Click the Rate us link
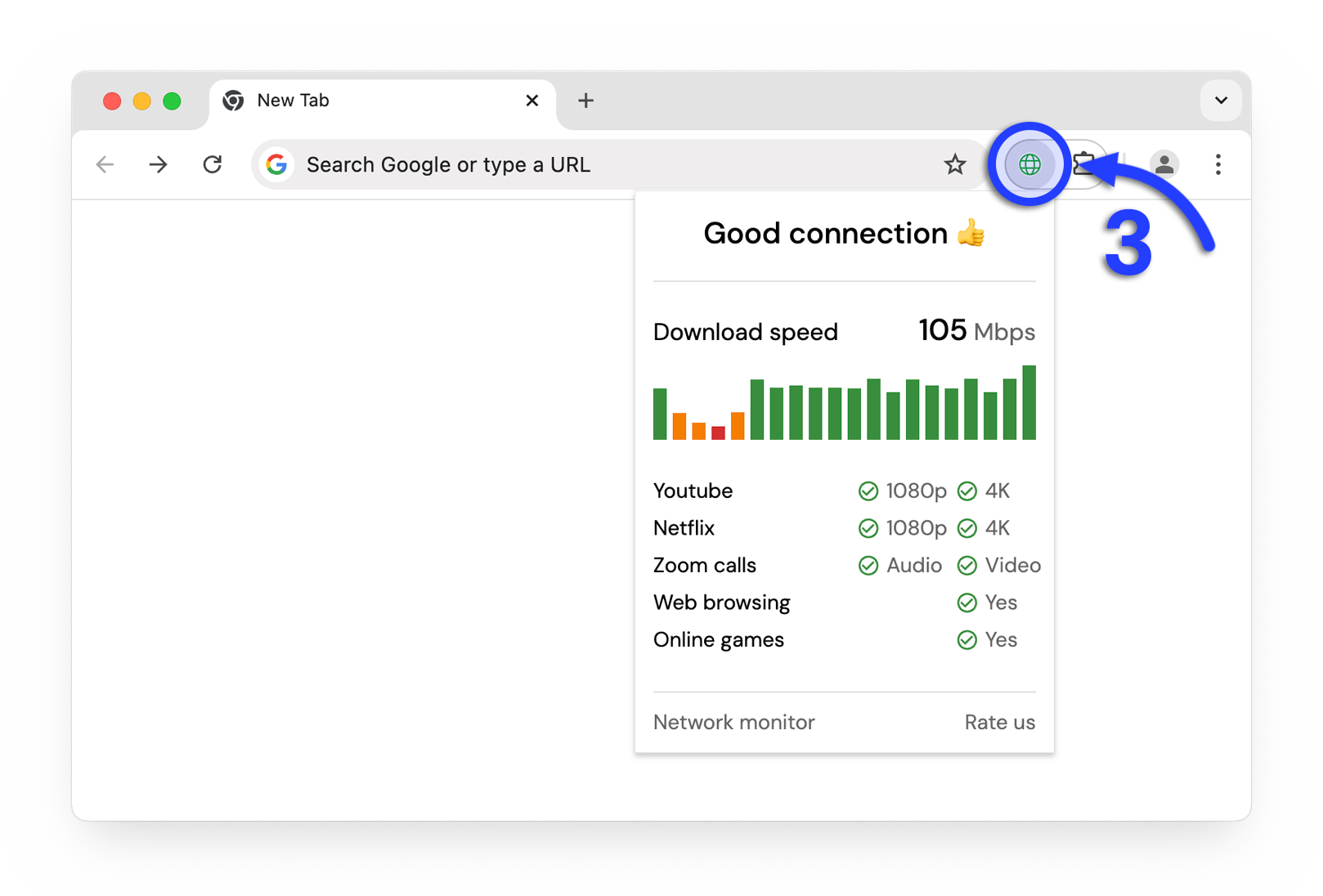 click(999, 722)
